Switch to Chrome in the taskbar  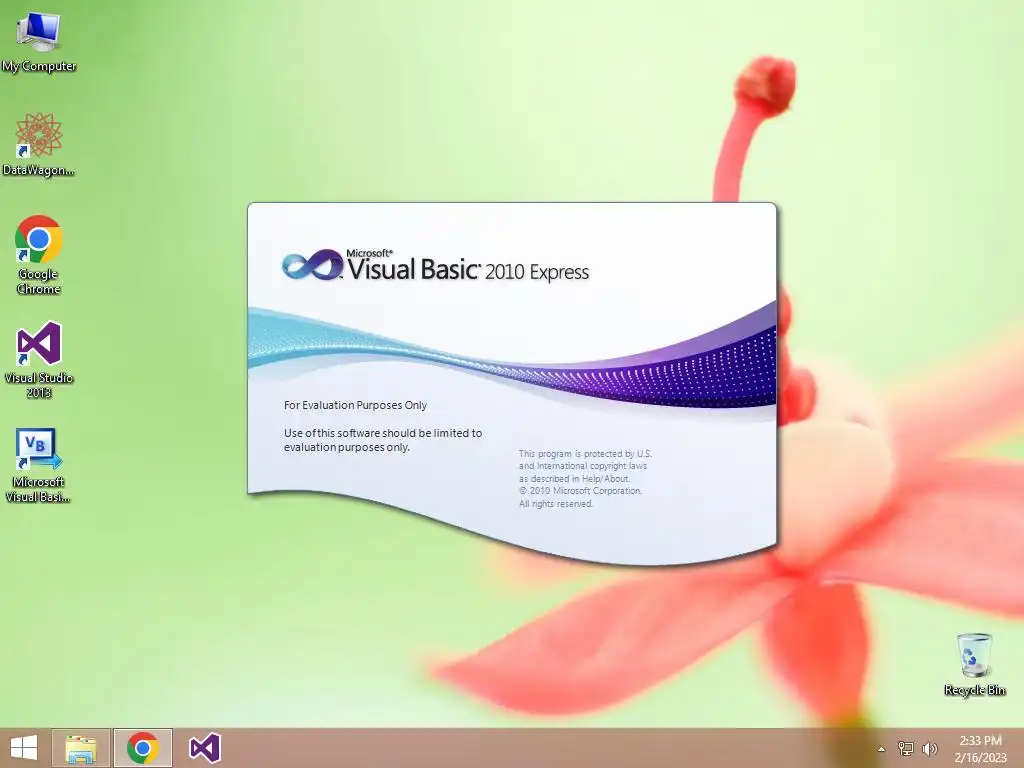click(x=142, y=748)
